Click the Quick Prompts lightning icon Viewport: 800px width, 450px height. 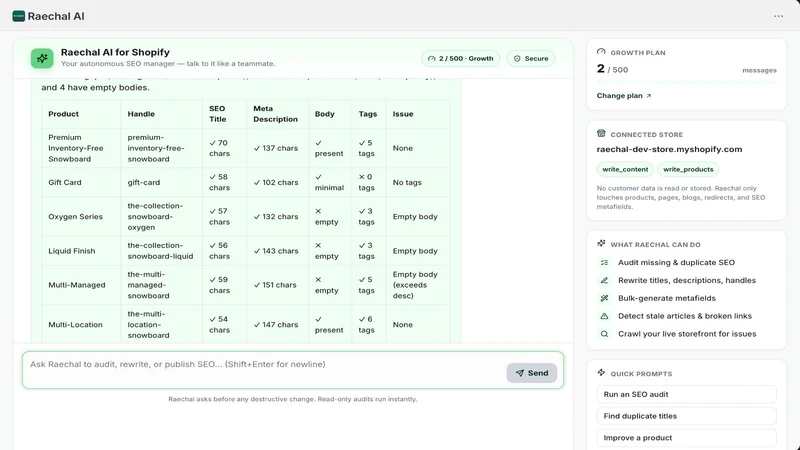601,373
